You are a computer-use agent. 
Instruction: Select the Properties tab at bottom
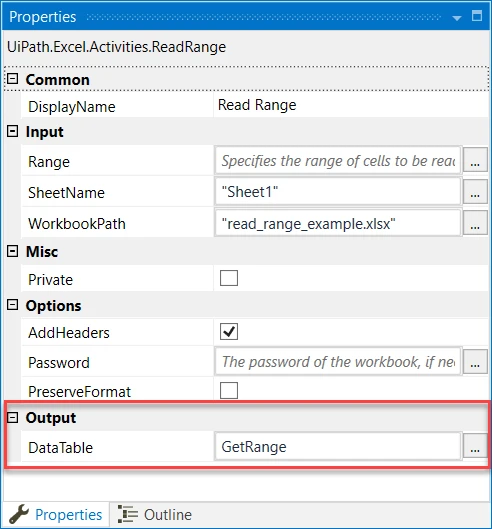coord(56,515)
